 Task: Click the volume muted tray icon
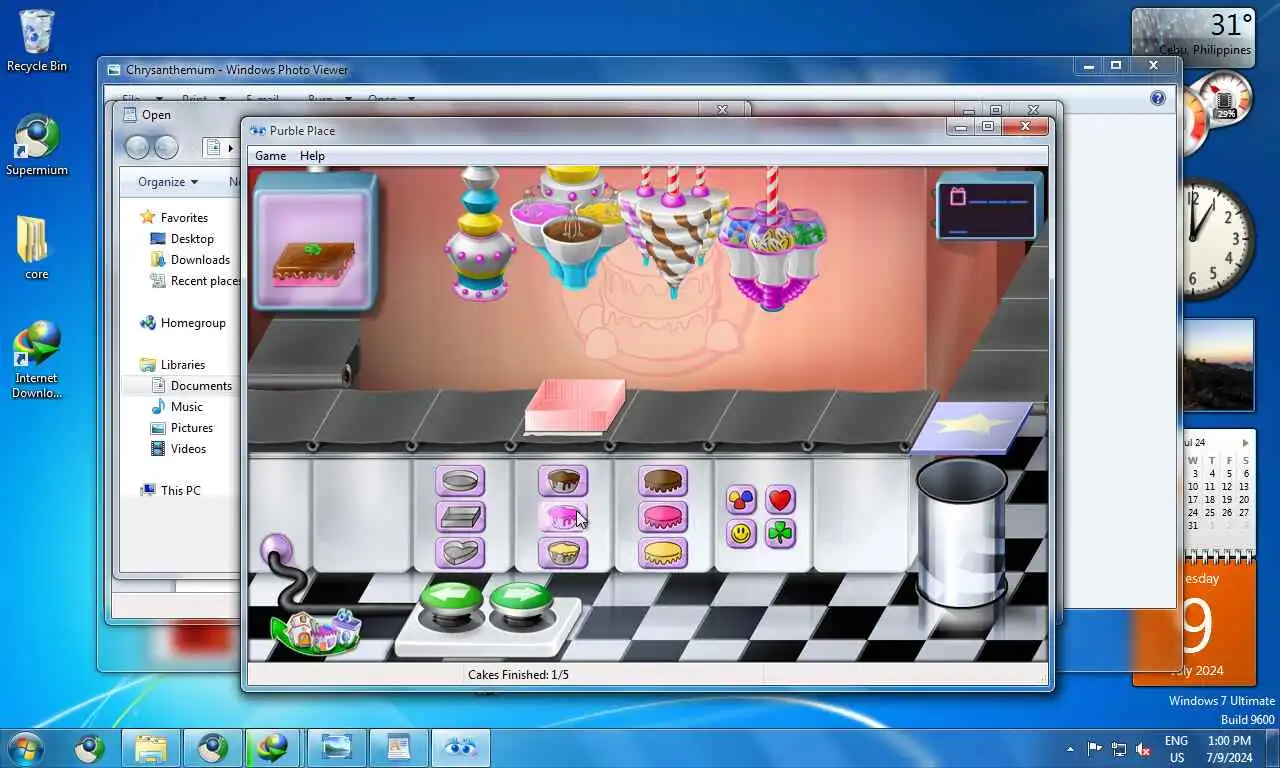[x=1143, y=749]
